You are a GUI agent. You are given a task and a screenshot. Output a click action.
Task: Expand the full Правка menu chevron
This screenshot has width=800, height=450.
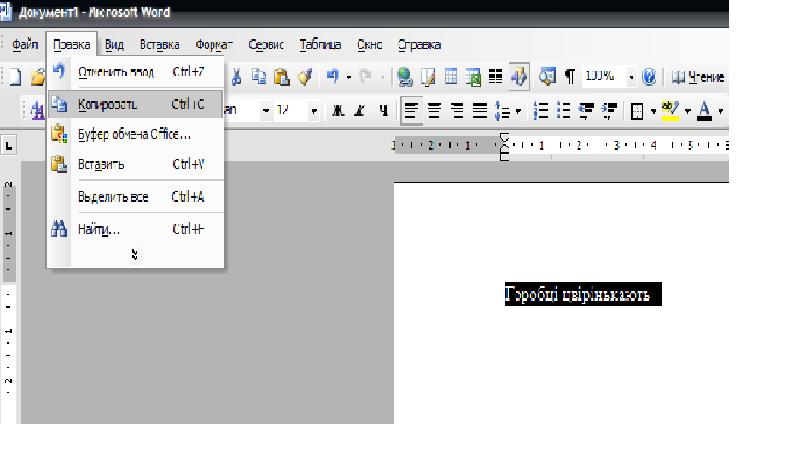point(135,254)
